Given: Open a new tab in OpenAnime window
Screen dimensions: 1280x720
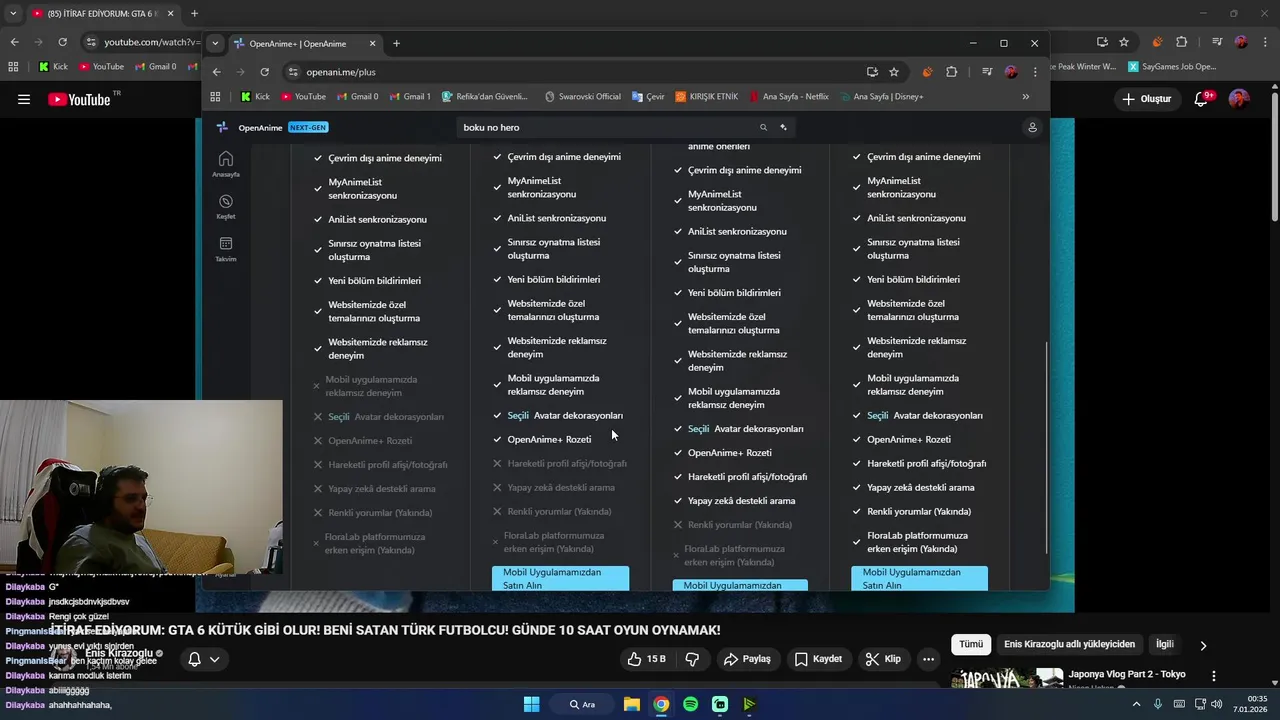Looking at the screenshot, I should click(x=396, y=43).
